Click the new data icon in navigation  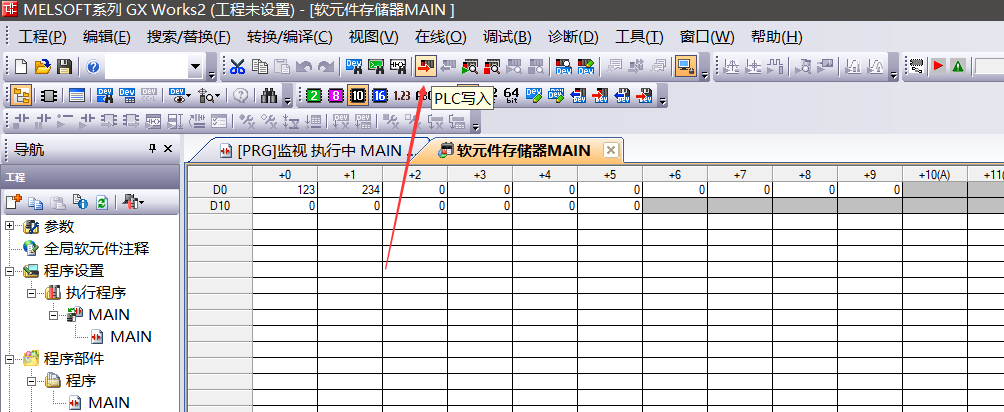(x=13, y=202)
